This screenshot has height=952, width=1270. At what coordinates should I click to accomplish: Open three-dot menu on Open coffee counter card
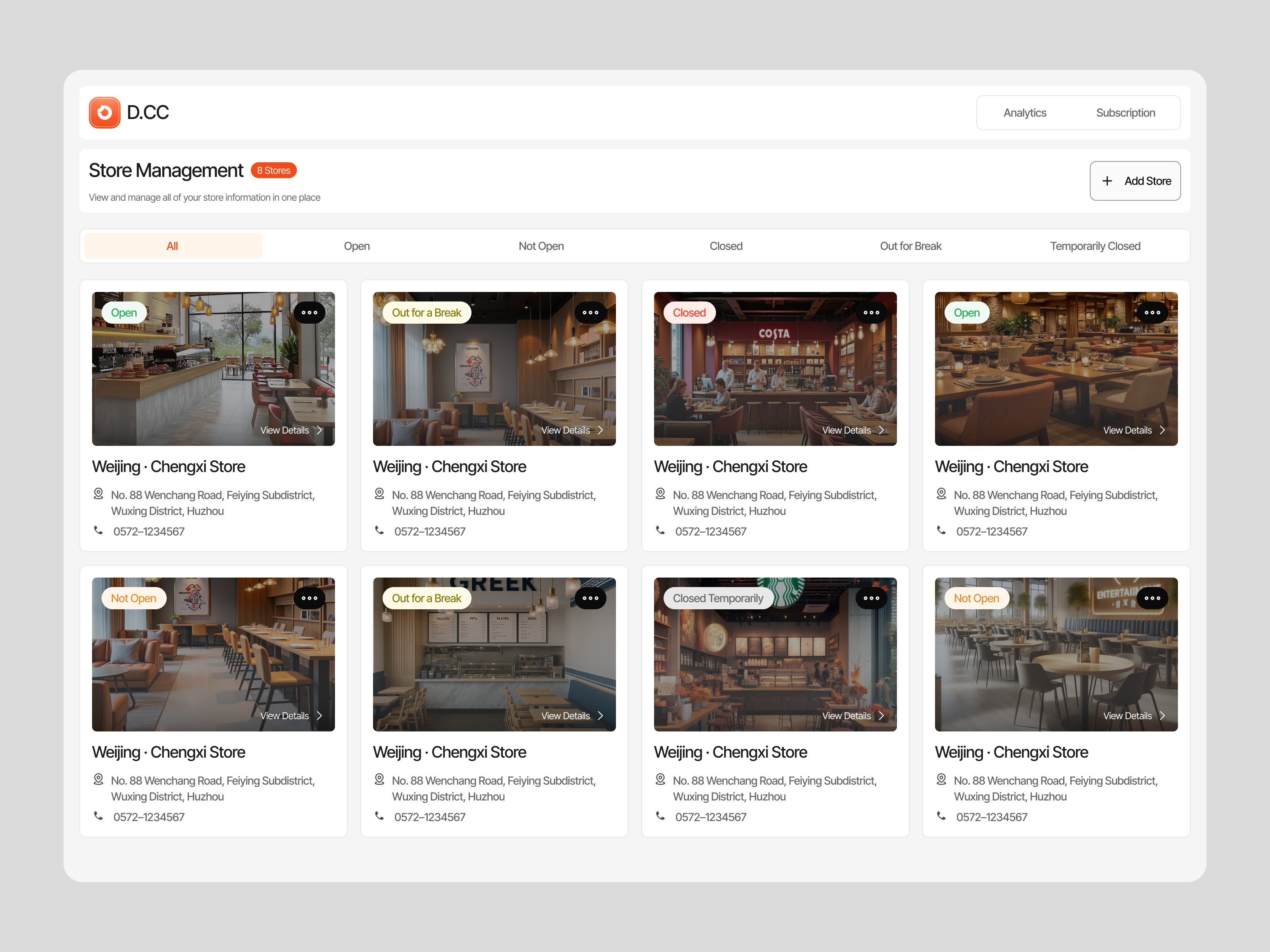(x=310, y=313)
